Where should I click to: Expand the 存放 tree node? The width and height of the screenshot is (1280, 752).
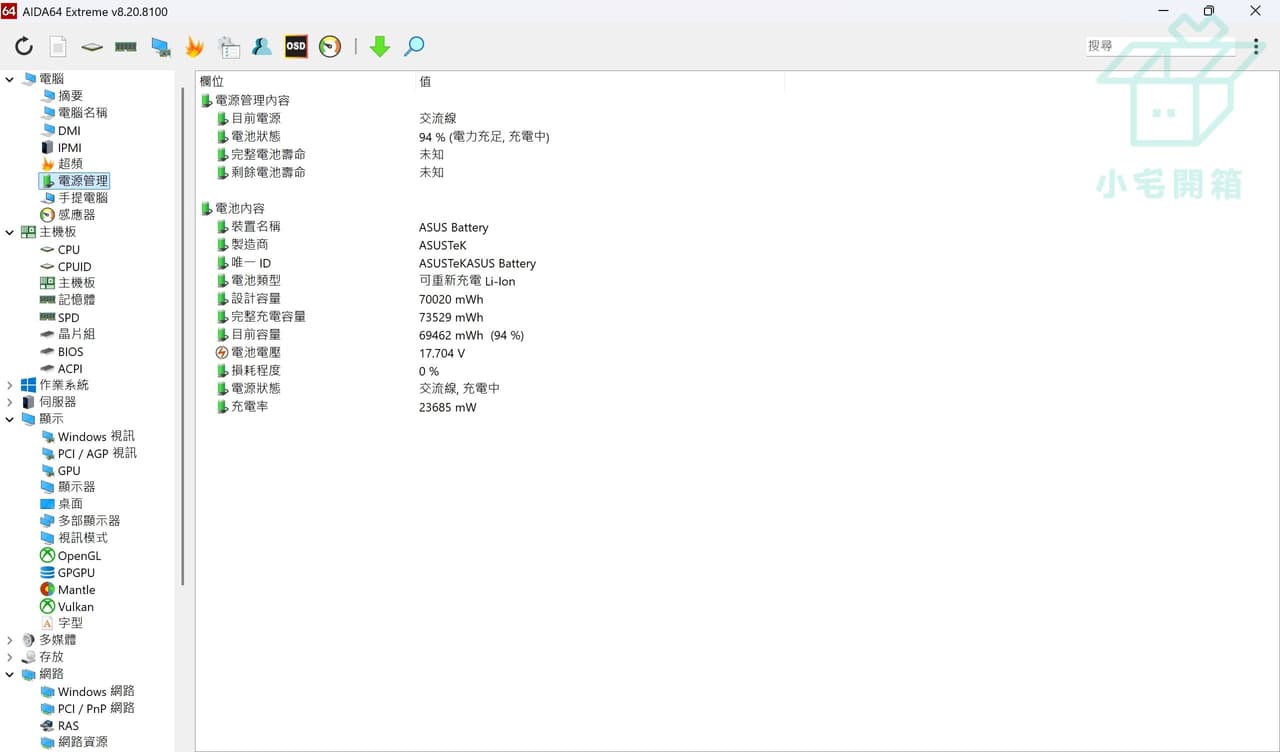pyautogui.click(x=10, y=657)
